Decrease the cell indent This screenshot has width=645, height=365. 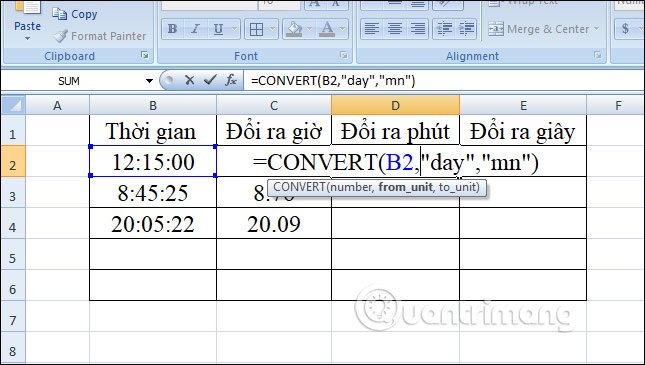click(444, 29)
